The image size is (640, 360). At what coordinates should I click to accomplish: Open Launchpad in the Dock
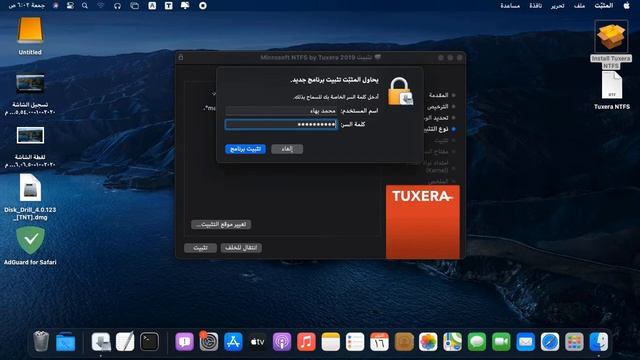574,342
